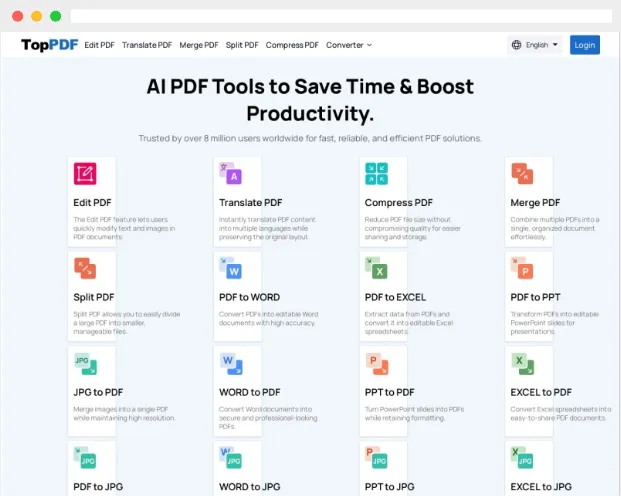621x496 pixels.
Task: Open the EXCEL to PDF card title
Action: click(x=541, y=392)
